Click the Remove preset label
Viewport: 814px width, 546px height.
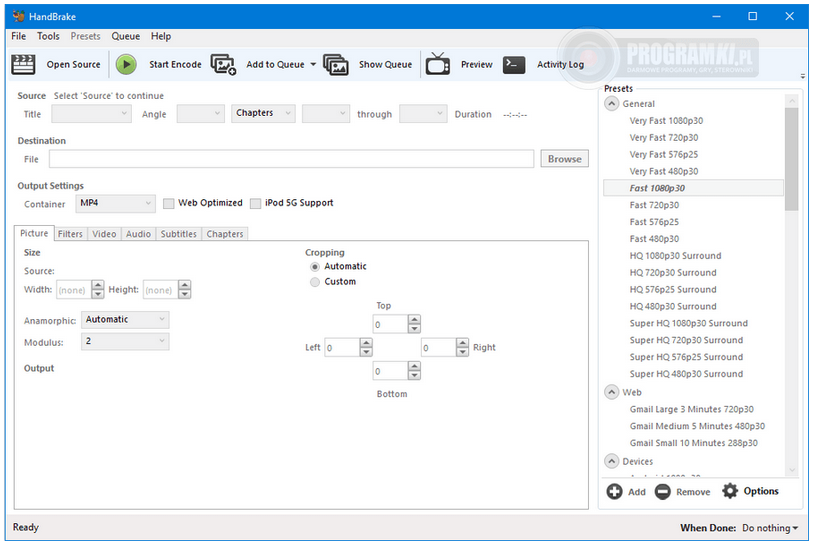(x=693, y=492)
